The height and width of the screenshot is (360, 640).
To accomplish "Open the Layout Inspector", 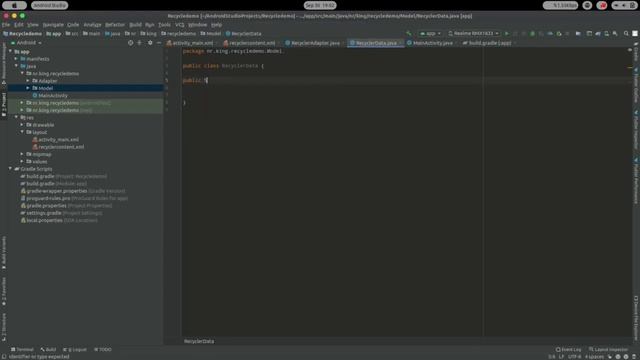I will [608, 349].
